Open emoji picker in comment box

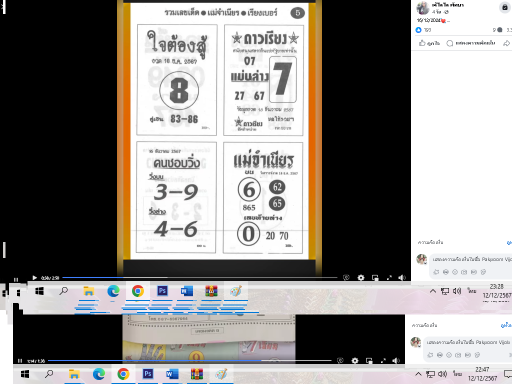(x=446, y=272)
